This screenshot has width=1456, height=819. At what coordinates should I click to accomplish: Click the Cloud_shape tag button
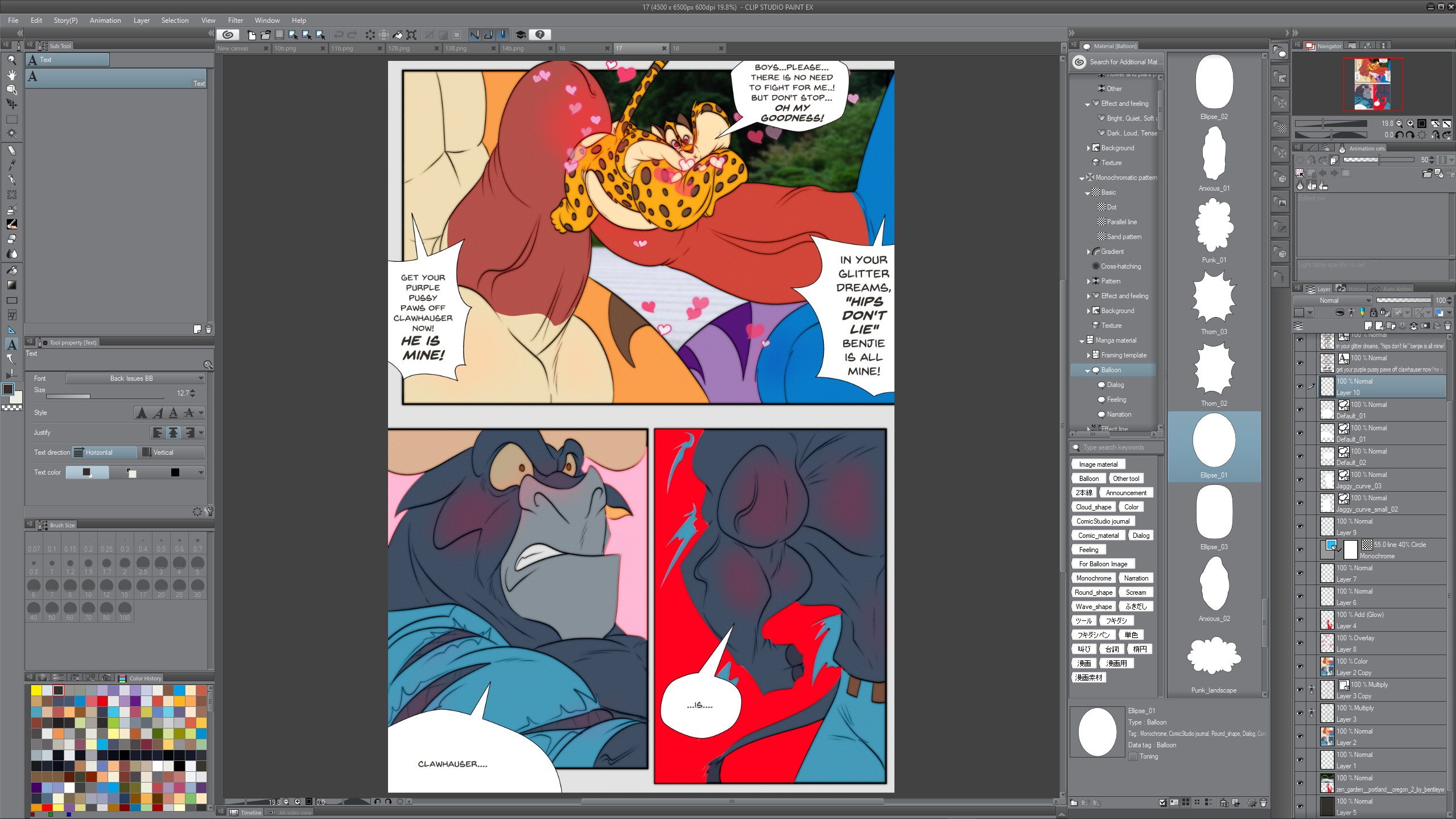[x=1094, y=507]
